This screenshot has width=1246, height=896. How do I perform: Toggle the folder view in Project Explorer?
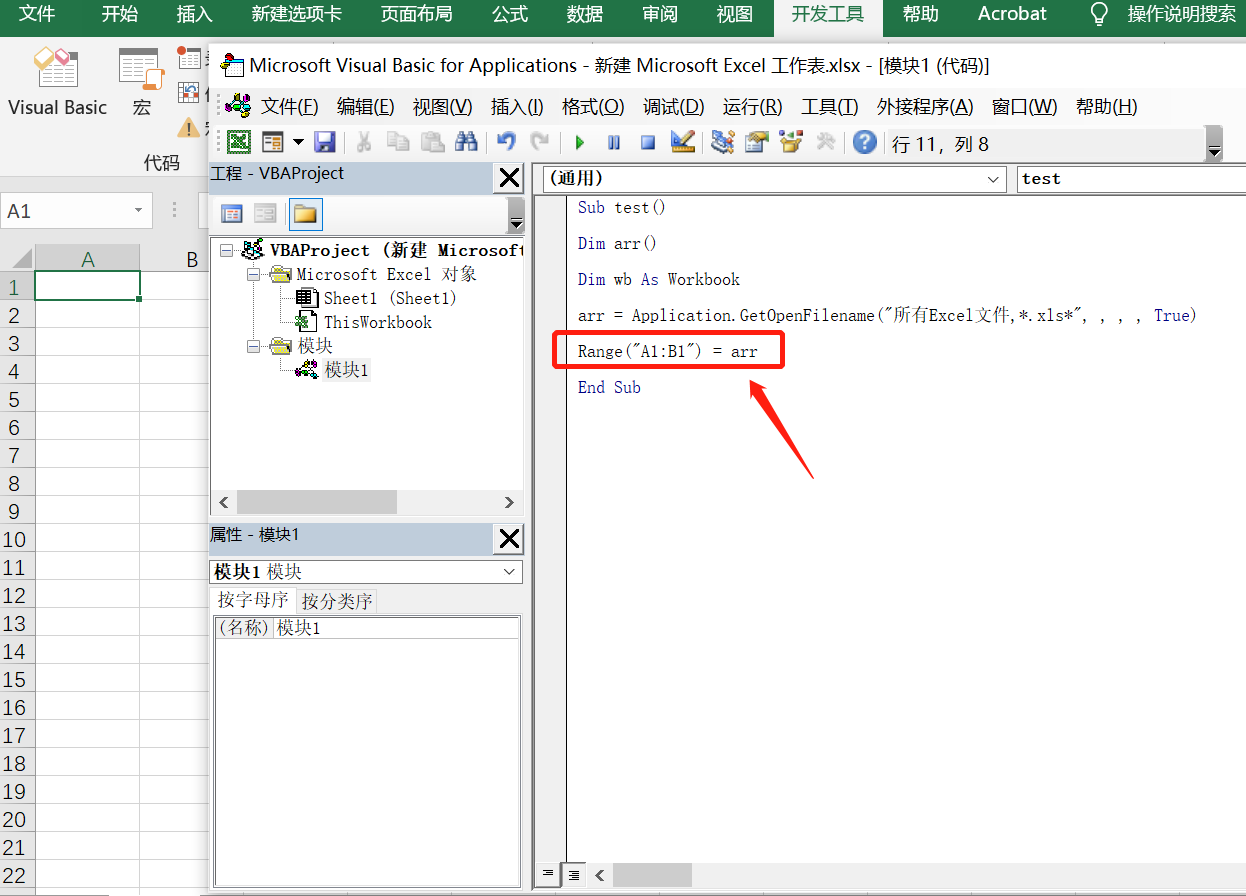(305, 213)
